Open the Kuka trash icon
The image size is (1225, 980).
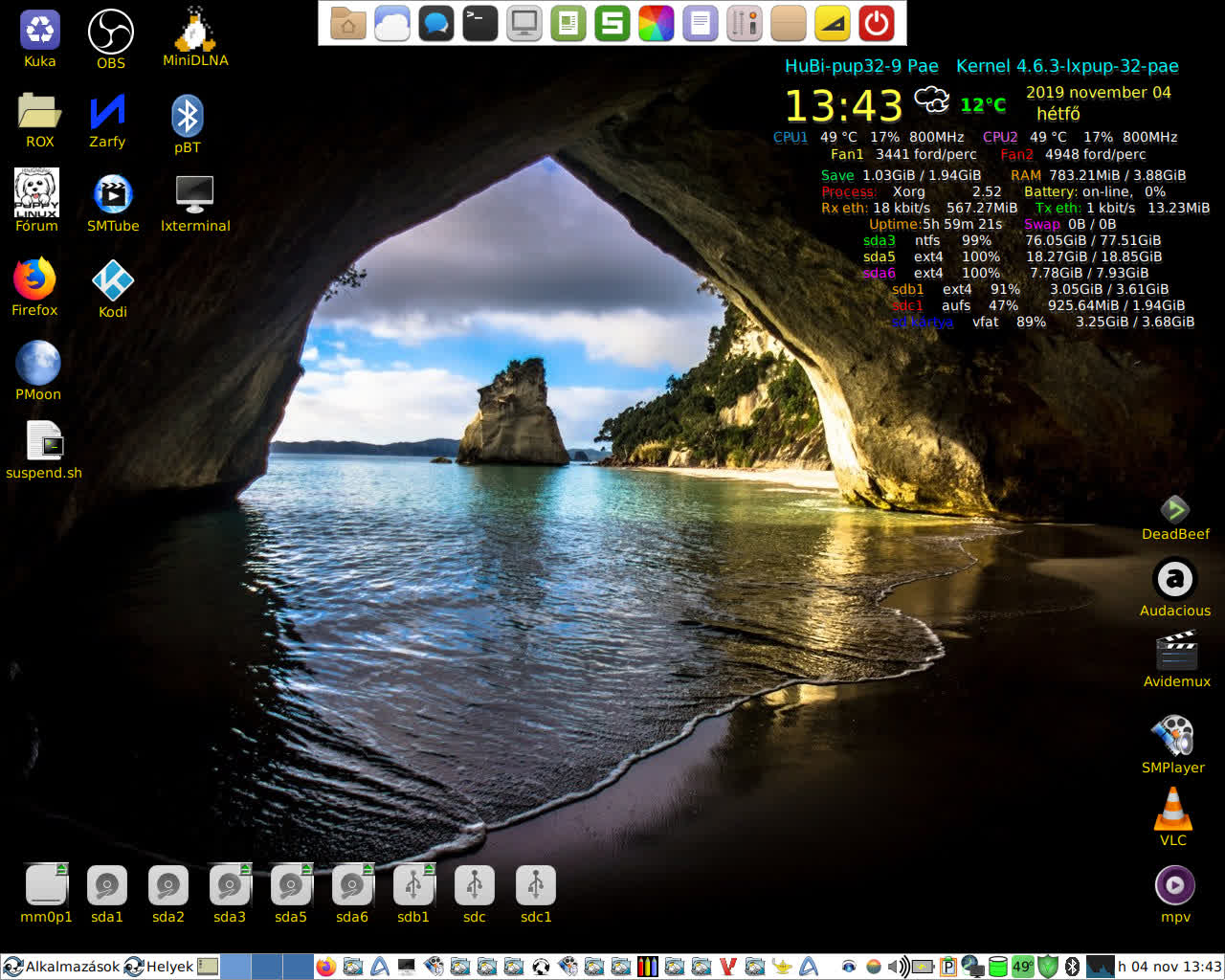click(x=40, y=31)
